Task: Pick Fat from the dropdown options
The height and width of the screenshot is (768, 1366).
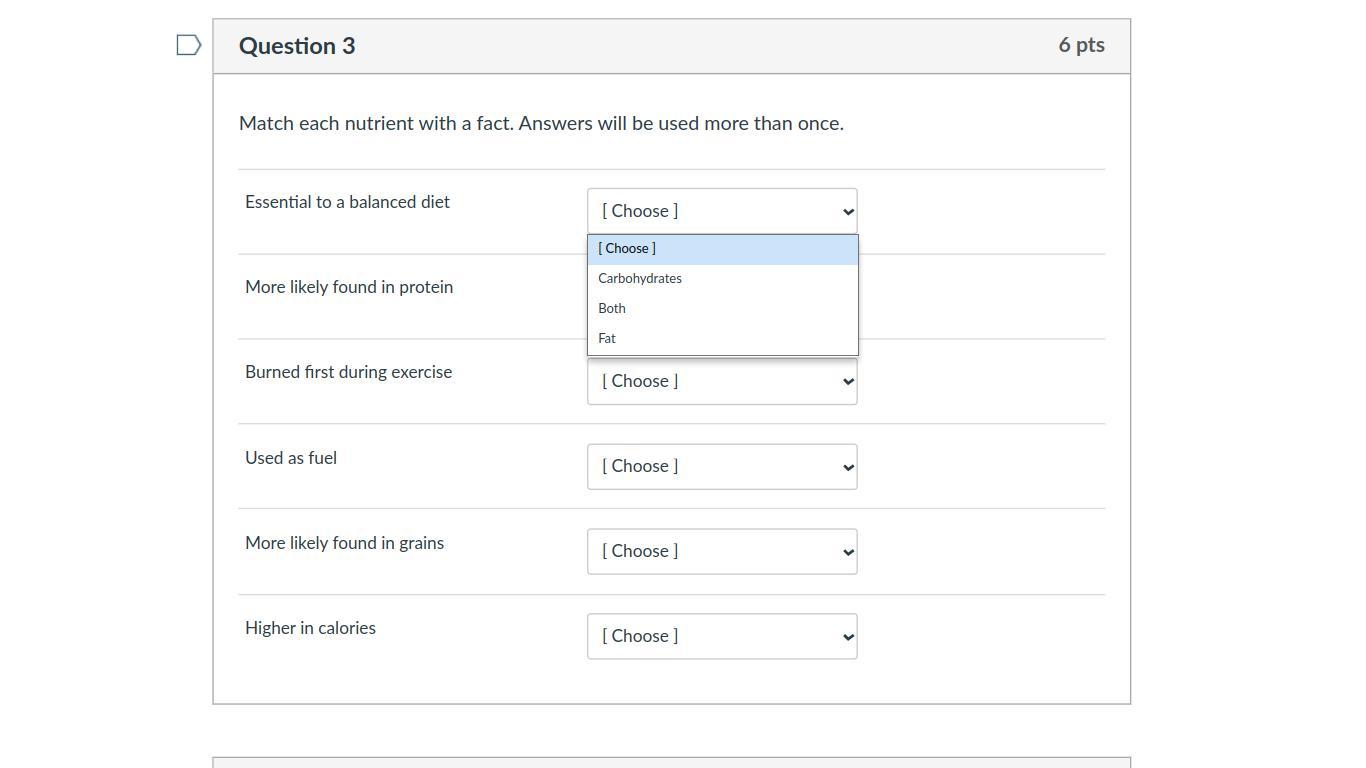Action: pos(607,339)
